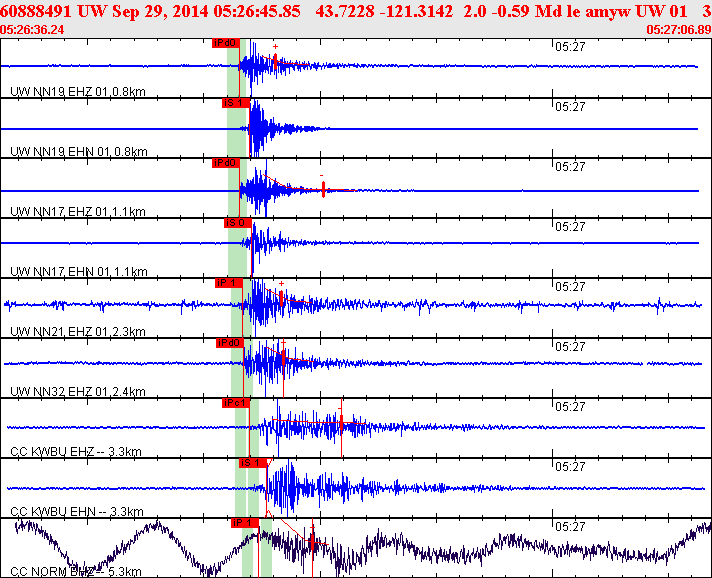Click the iP 1 pick flag on NORM trace
Image resolution: width=712 pixels, height=578 pixels.
(242, 523)
